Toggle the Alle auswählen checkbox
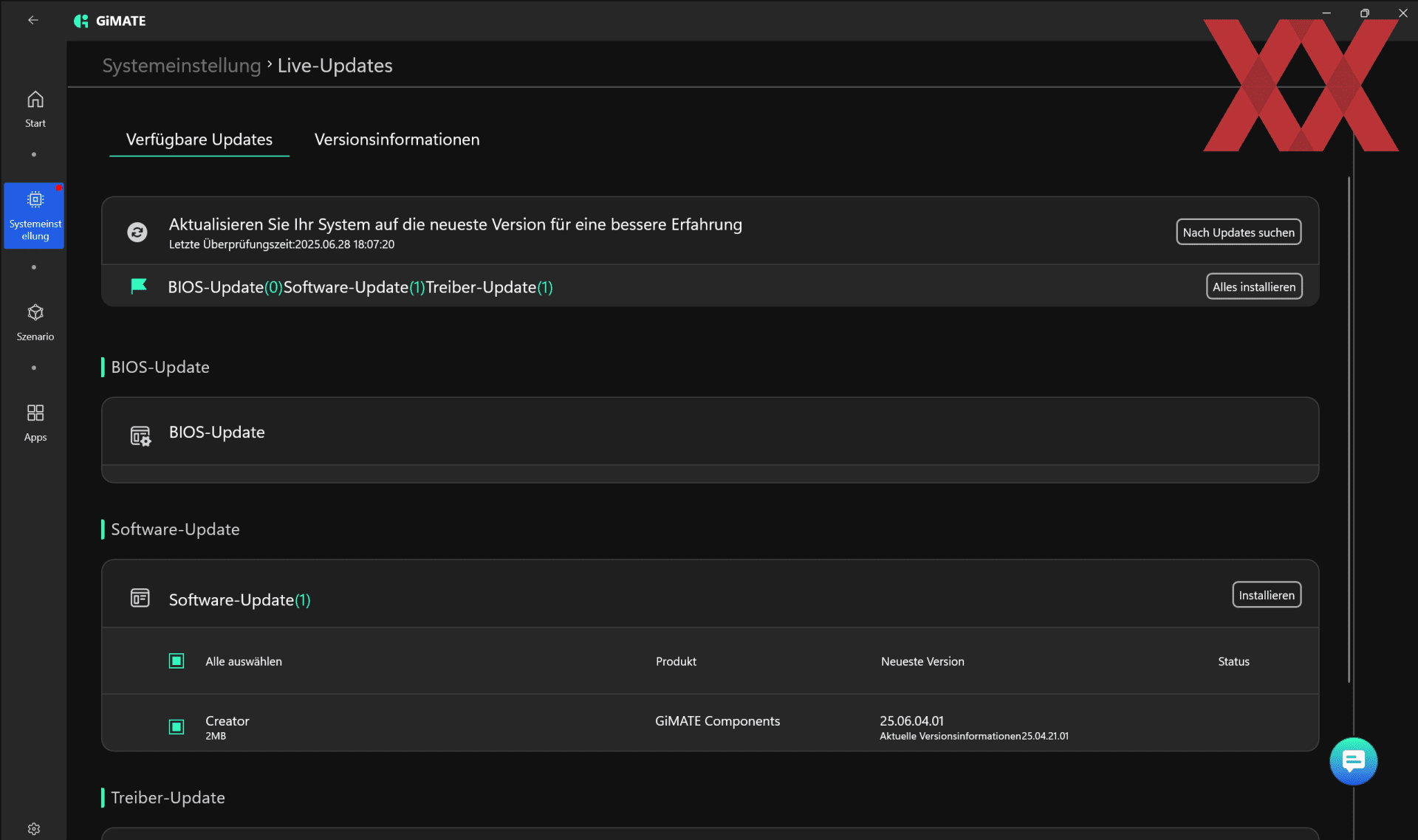Viewport: 1418px width, 840px height. pyautogui.click(x=177, y=661)
